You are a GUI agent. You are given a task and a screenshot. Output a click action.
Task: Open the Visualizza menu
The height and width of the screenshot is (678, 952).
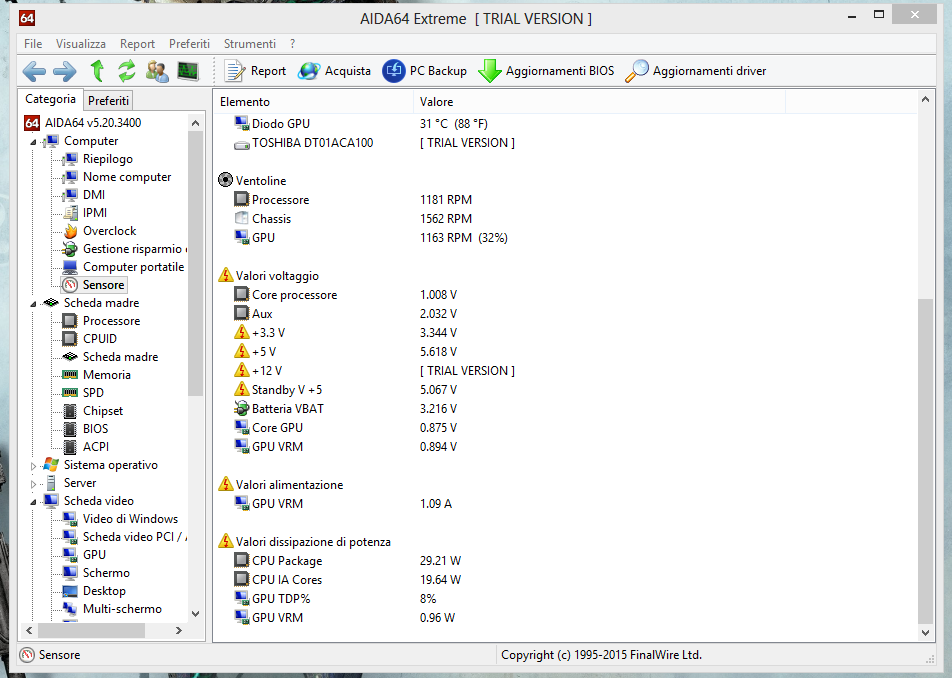pyautogui.click(x=81, y=44)
